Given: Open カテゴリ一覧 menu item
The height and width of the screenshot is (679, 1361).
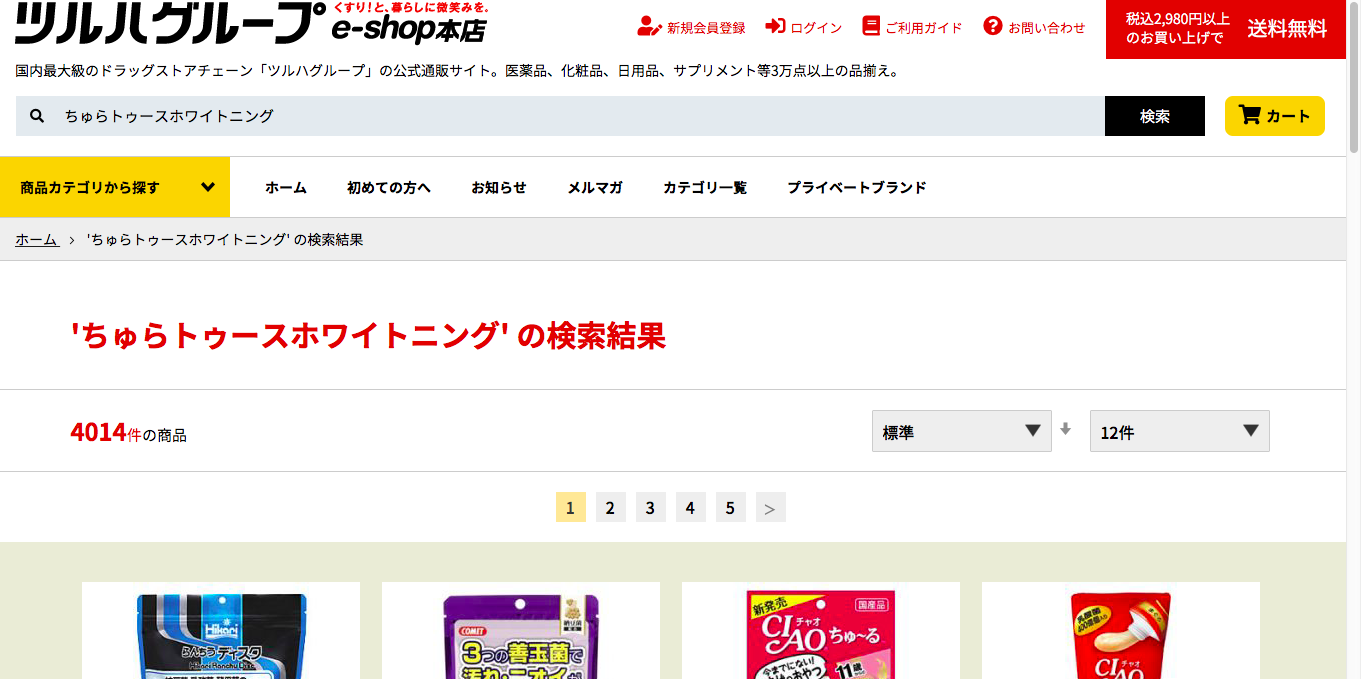Looking at the screenshot, I should (x=705, y=187).
